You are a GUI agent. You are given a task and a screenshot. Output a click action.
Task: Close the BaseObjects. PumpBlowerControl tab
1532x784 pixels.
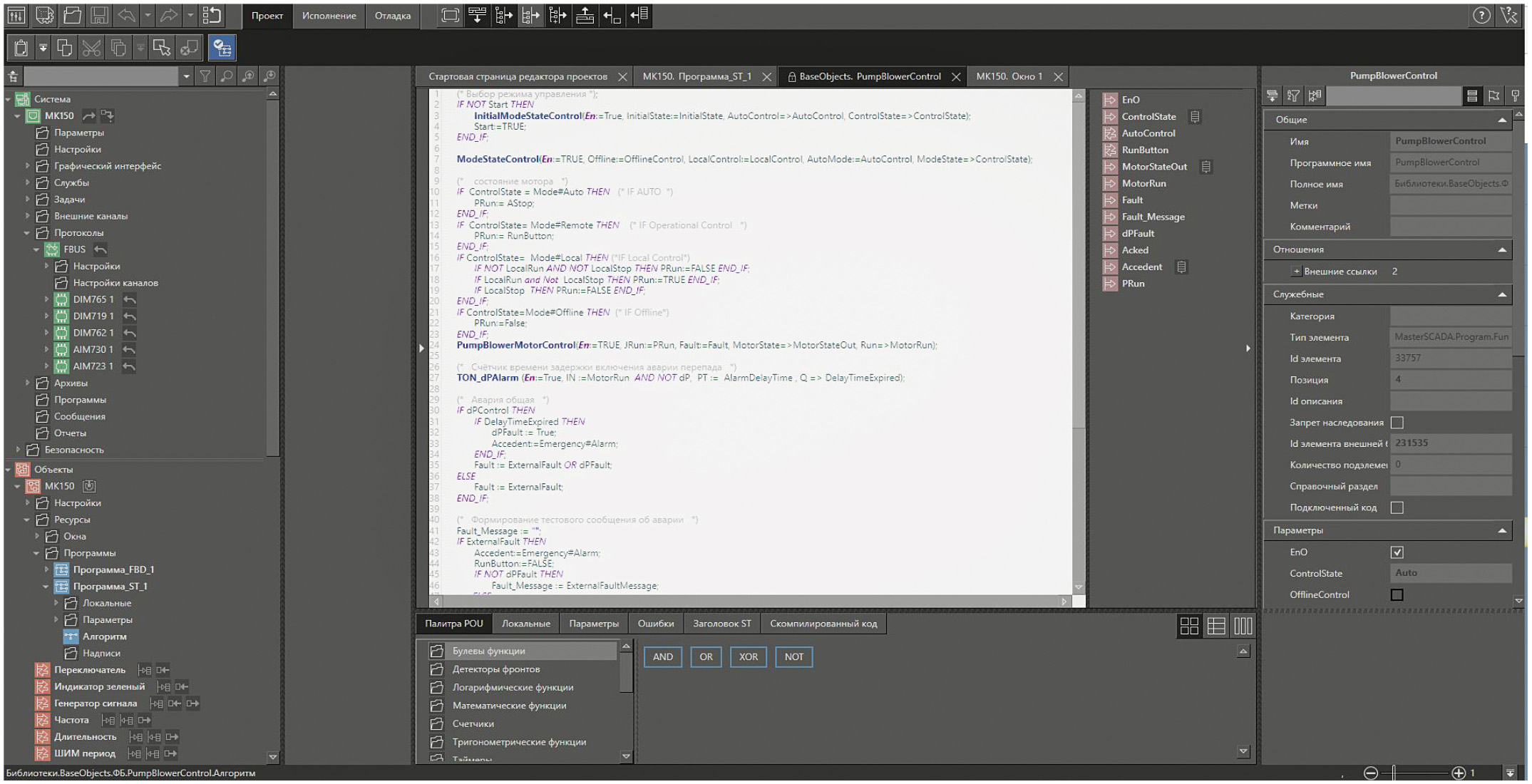click(x=956, y=77)
